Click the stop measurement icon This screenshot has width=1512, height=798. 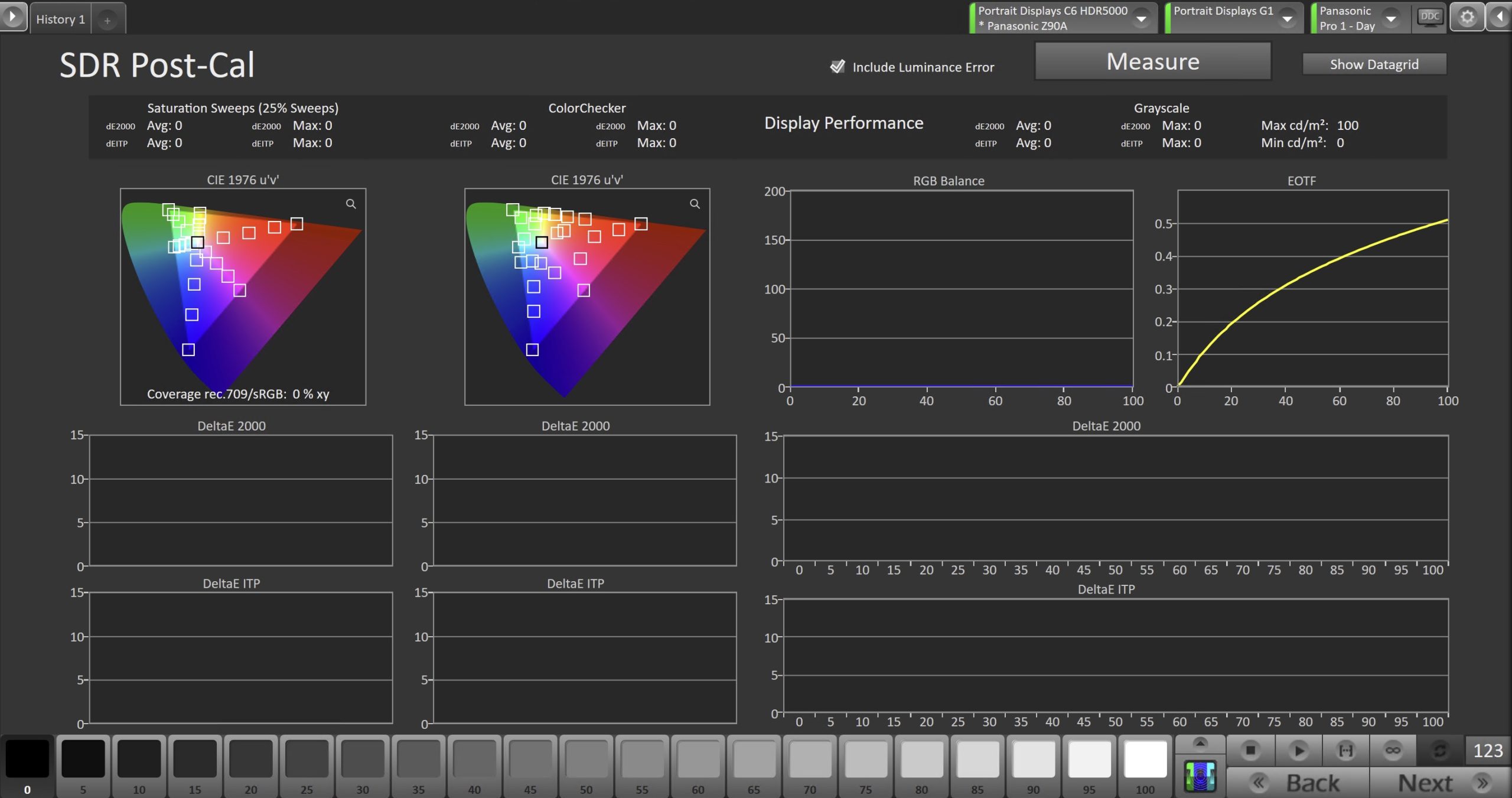[1250, 750]
